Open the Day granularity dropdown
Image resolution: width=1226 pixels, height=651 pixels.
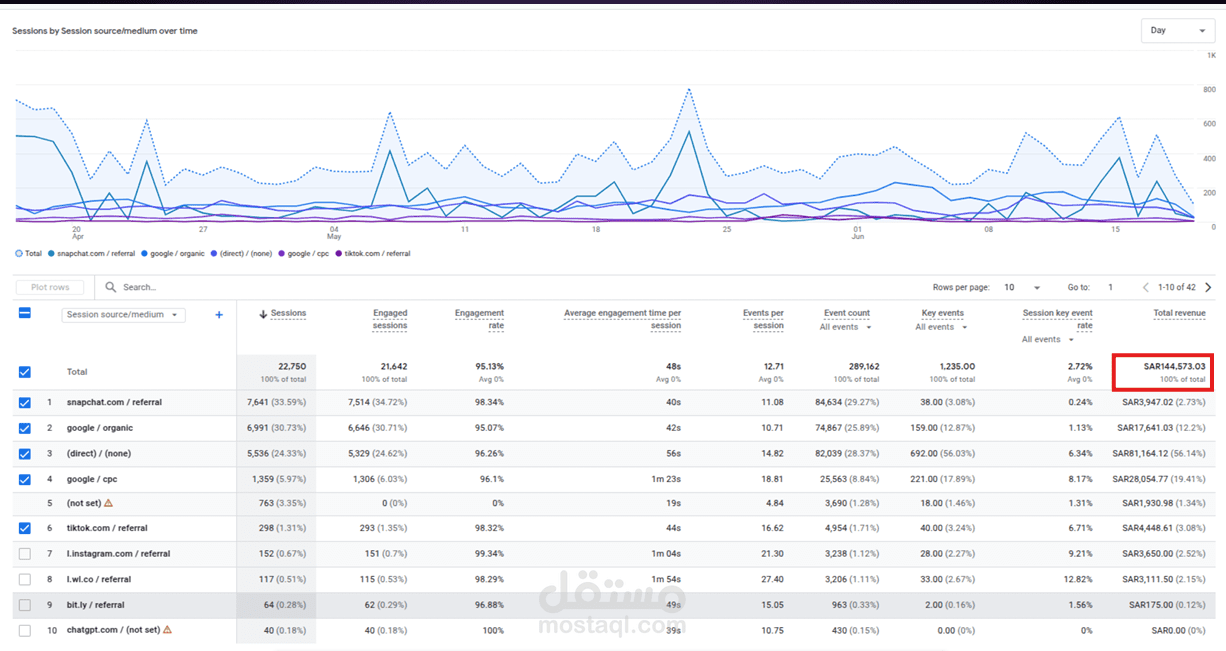coord(1178,30)
